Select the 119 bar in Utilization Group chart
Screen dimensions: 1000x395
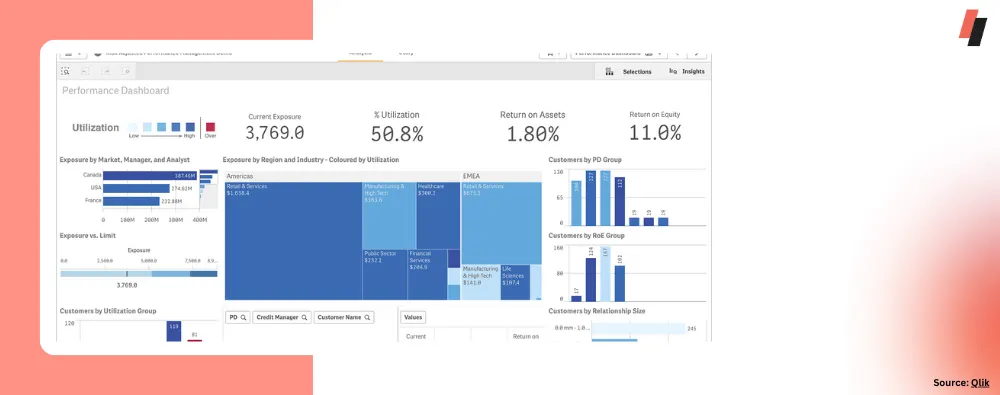pyautogui.click(x=174, y=331)
